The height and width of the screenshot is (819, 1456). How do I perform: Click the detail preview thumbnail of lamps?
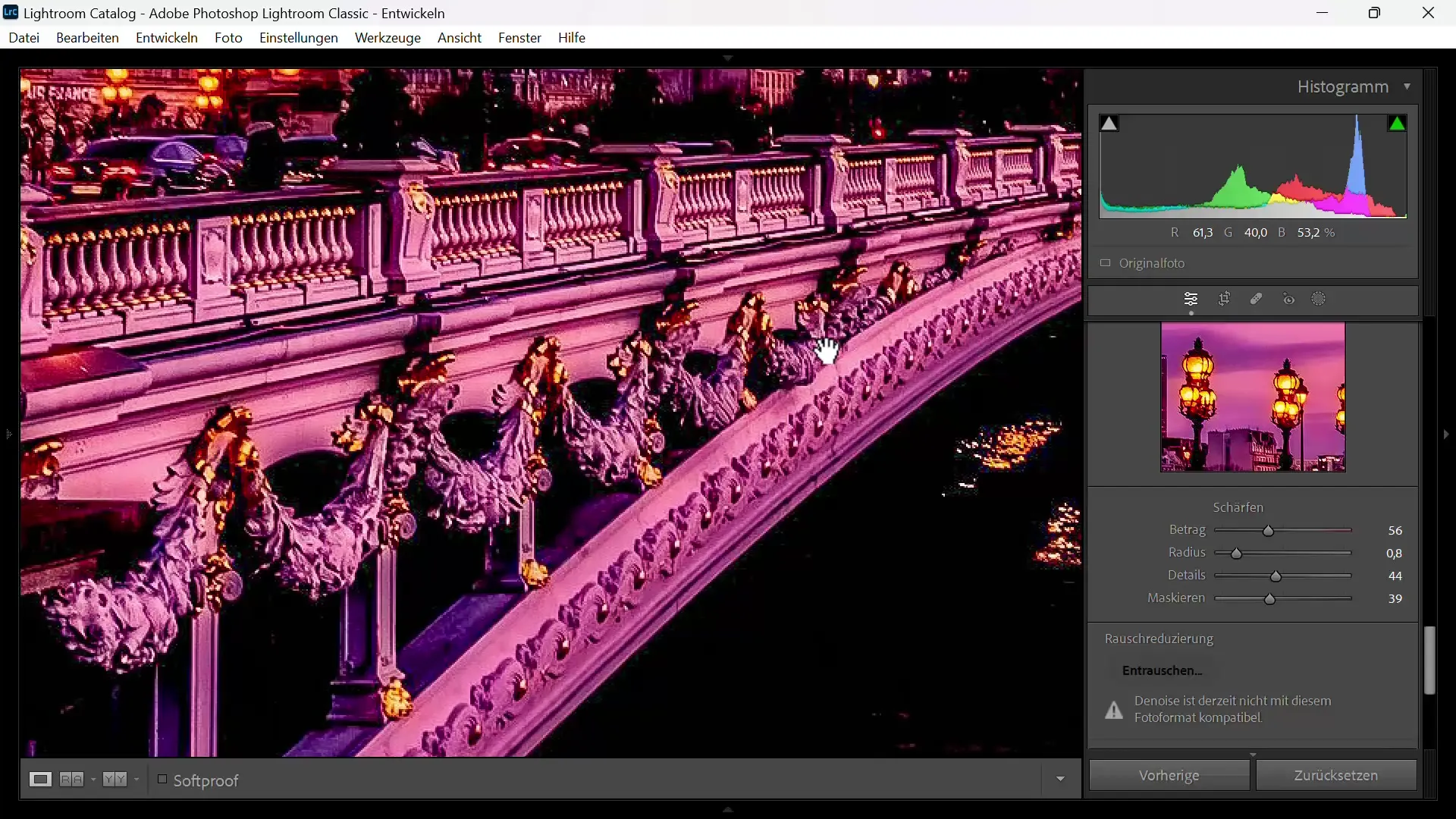click(x=1253, y=398)
